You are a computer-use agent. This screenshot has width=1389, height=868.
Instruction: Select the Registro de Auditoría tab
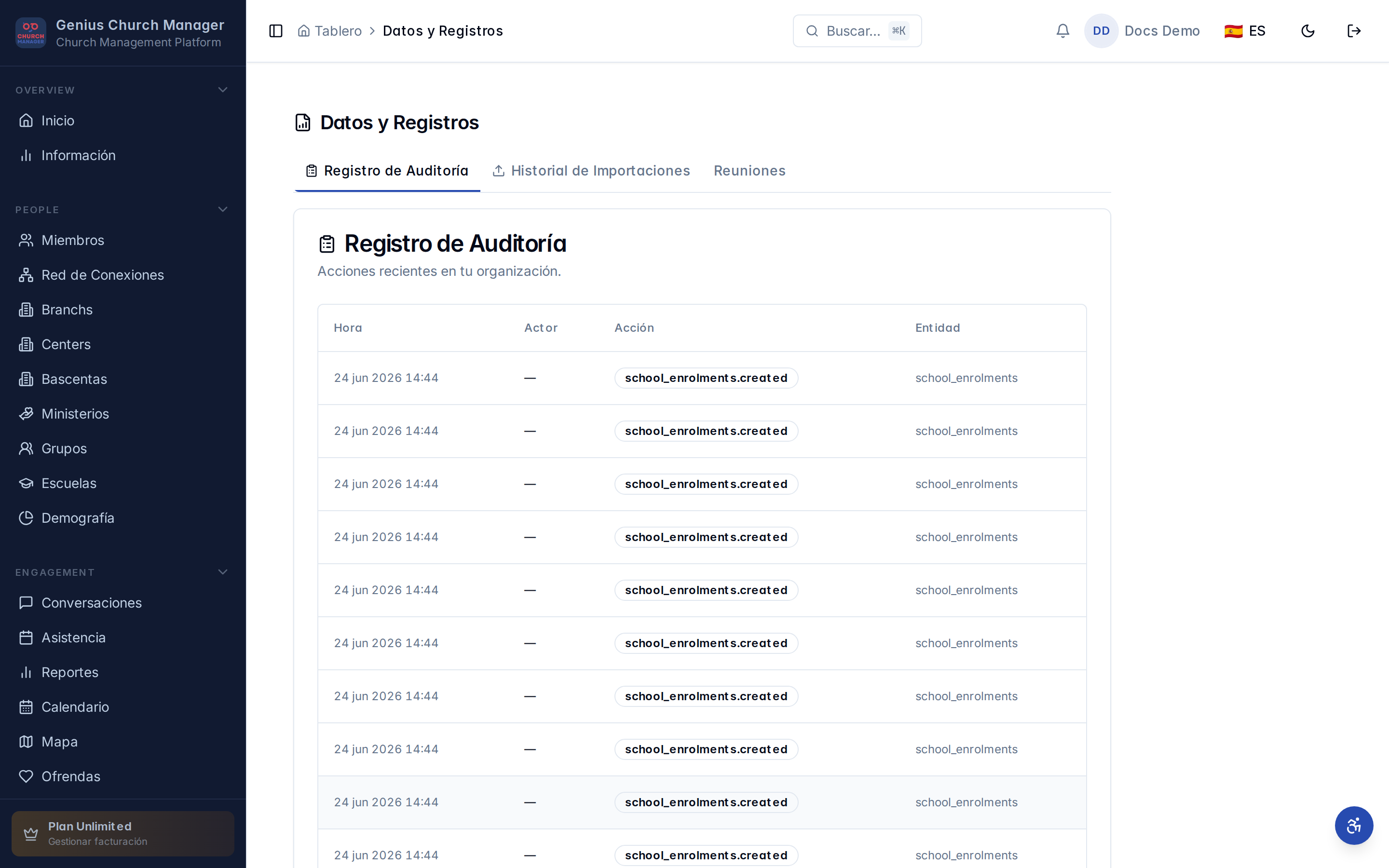(387, 171)
